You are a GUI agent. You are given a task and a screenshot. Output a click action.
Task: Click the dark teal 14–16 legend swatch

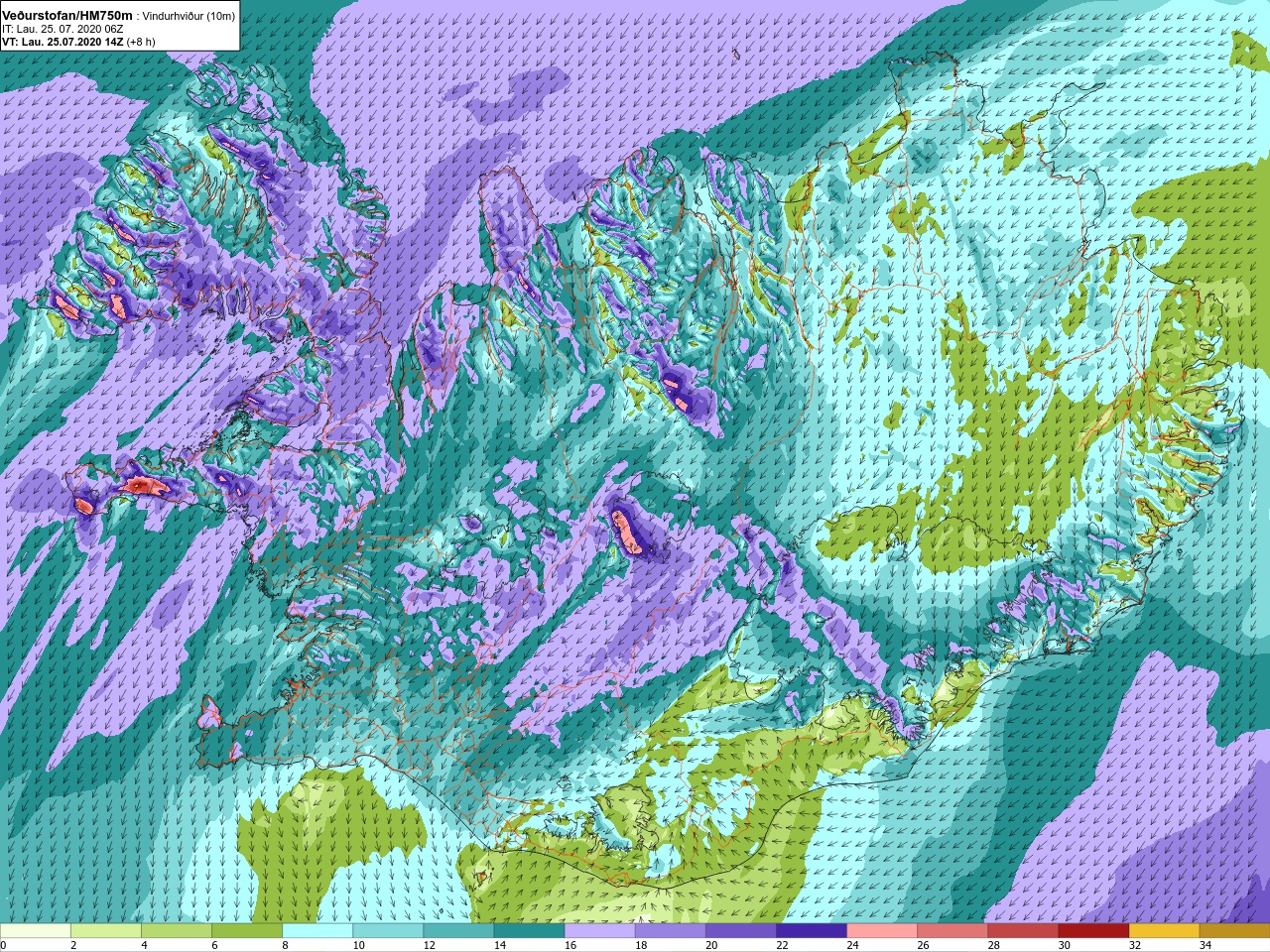[x=529, y=931]
